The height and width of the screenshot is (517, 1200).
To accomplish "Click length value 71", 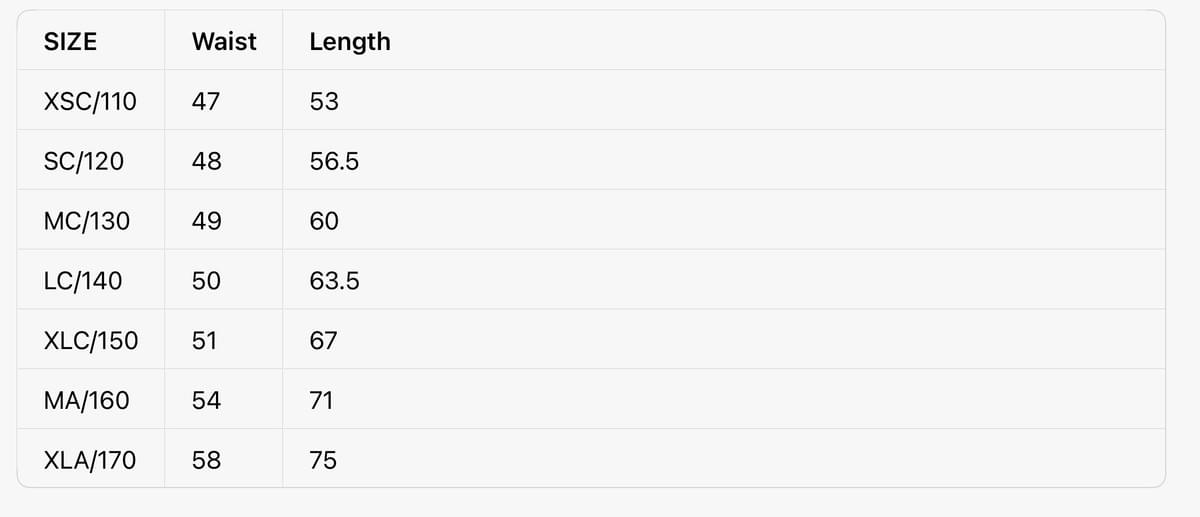I will [x=322, y=401].
